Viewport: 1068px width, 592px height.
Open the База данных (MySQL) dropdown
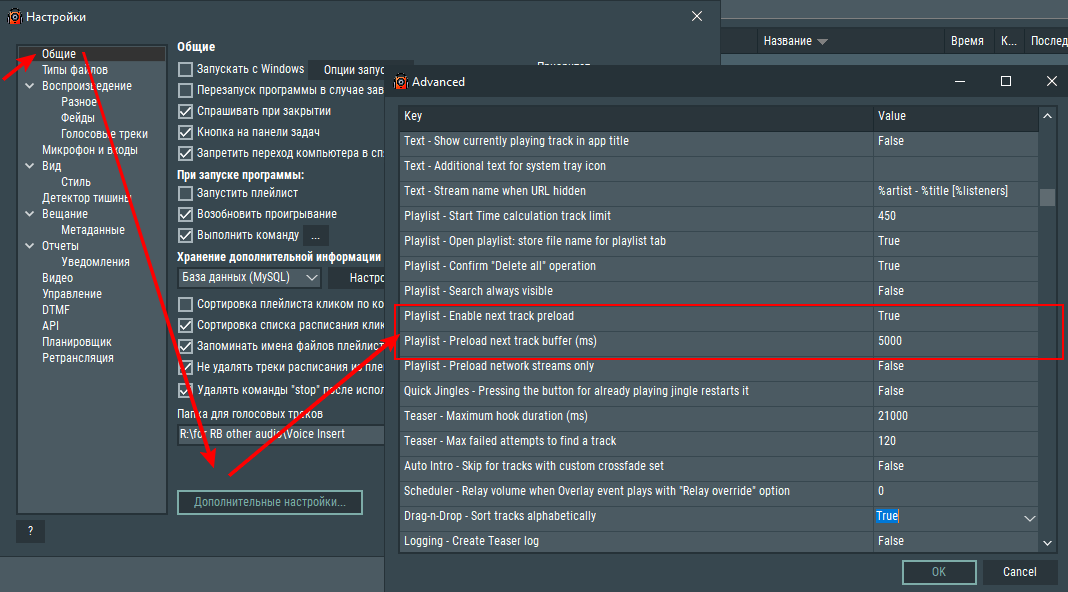tap(249, 278)
